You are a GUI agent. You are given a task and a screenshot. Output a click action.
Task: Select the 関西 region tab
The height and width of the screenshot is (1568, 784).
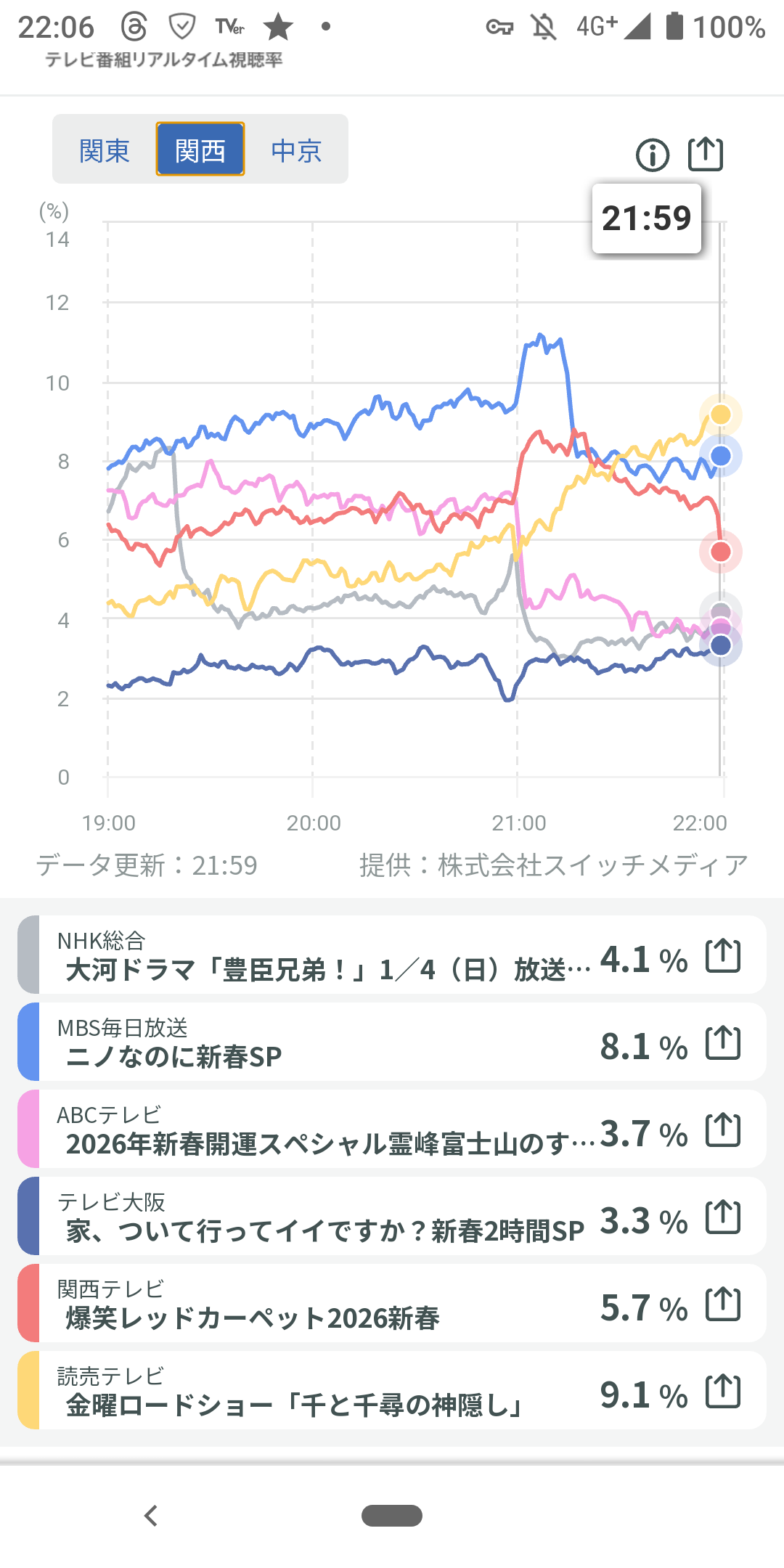coord(200,150)
